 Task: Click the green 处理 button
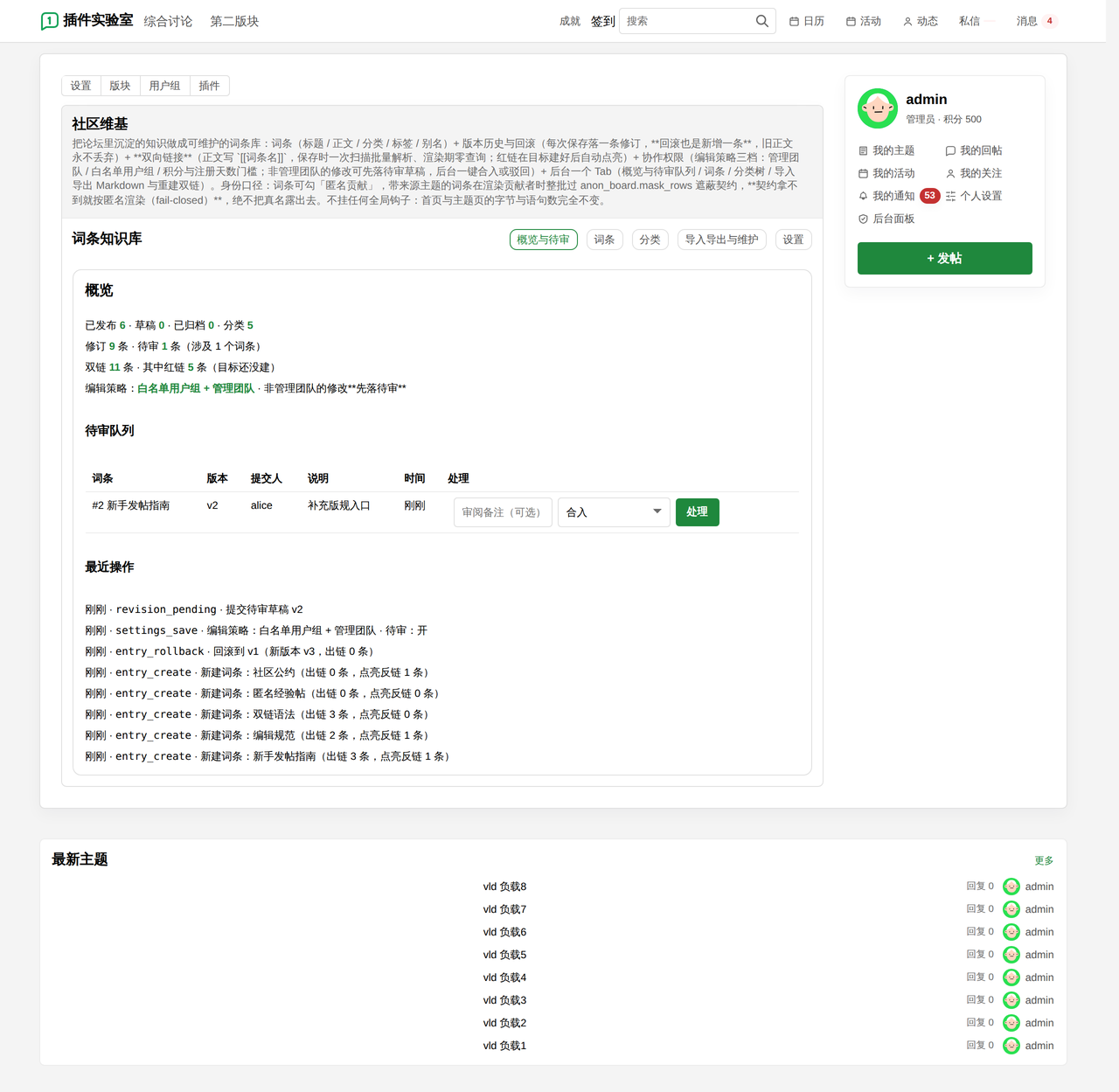click(697, 512)
